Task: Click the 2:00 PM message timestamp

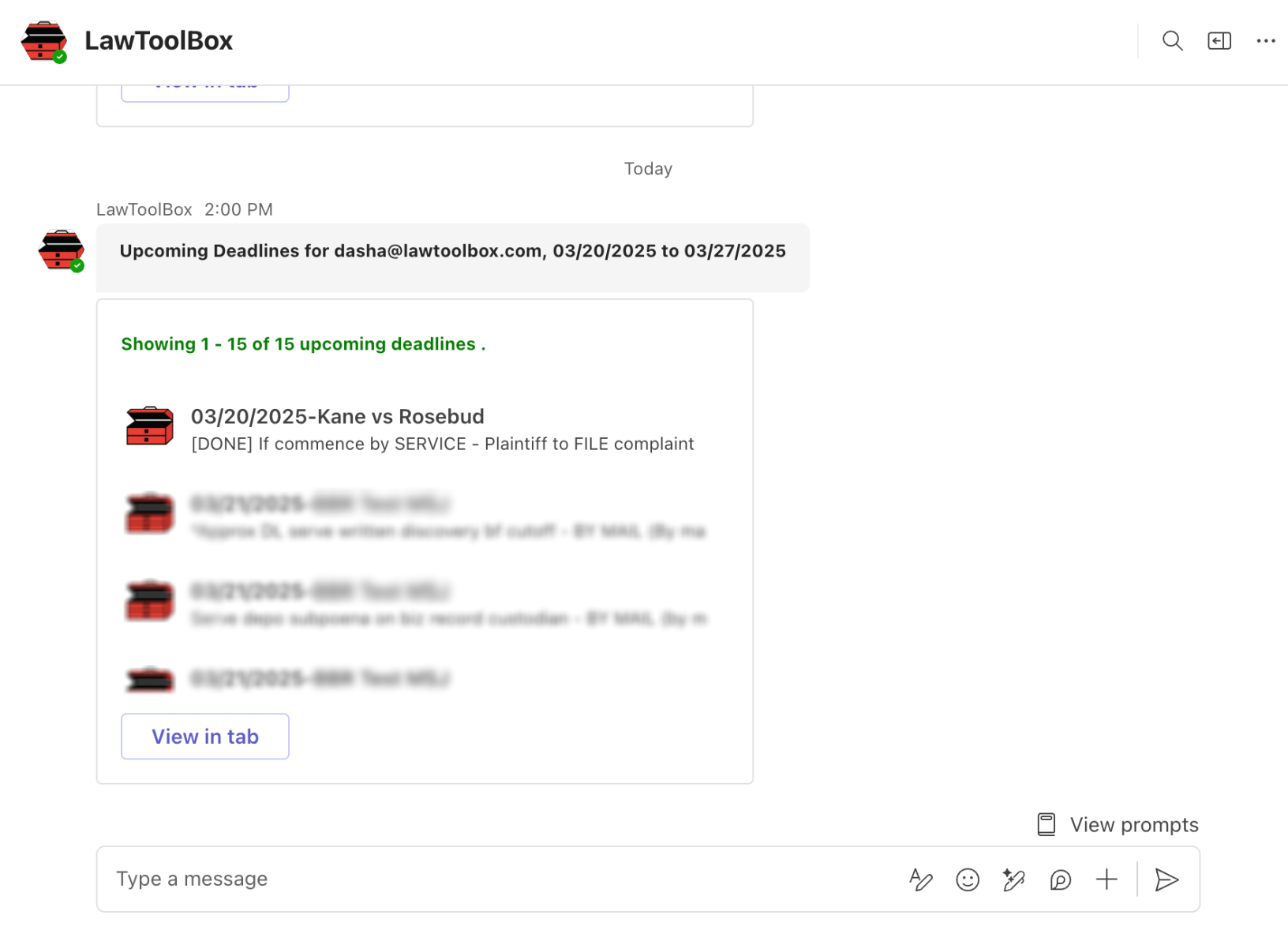Action: point(238,209)
